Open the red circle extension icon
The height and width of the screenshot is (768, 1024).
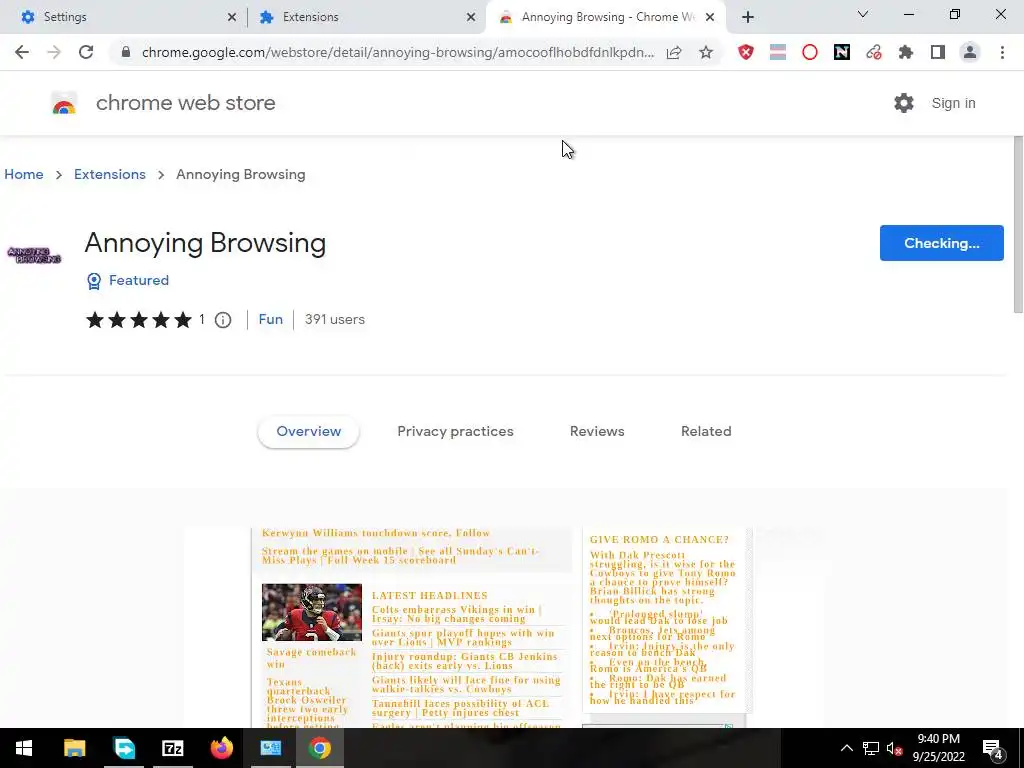click(x=810, y=52)
